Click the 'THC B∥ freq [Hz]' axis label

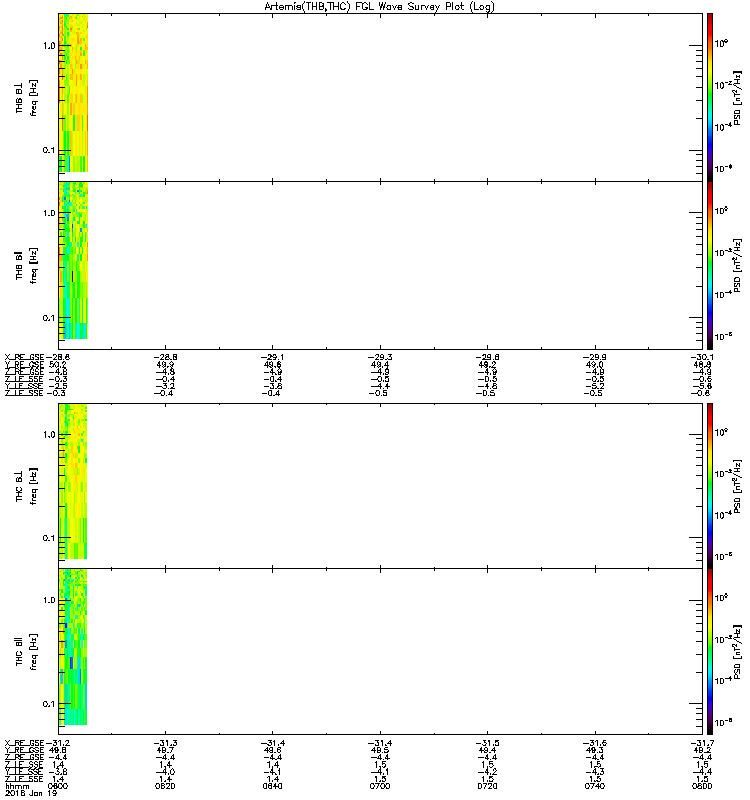26,652
